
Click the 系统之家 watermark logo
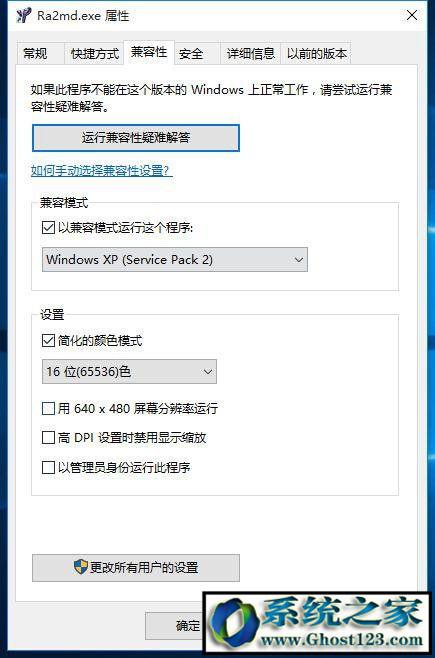(318, 624)
